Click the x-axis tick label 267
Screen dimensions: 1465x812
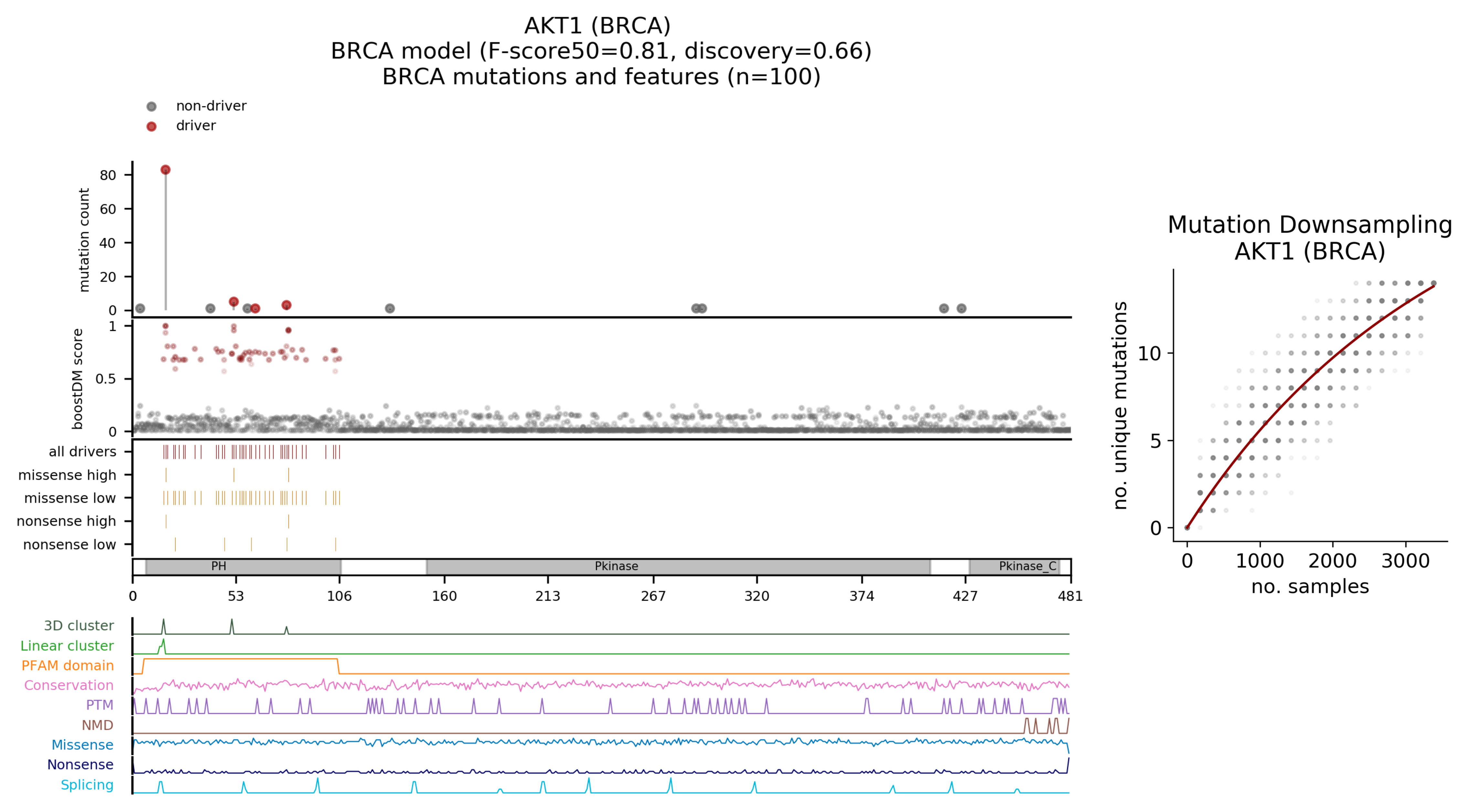point(653,596)
